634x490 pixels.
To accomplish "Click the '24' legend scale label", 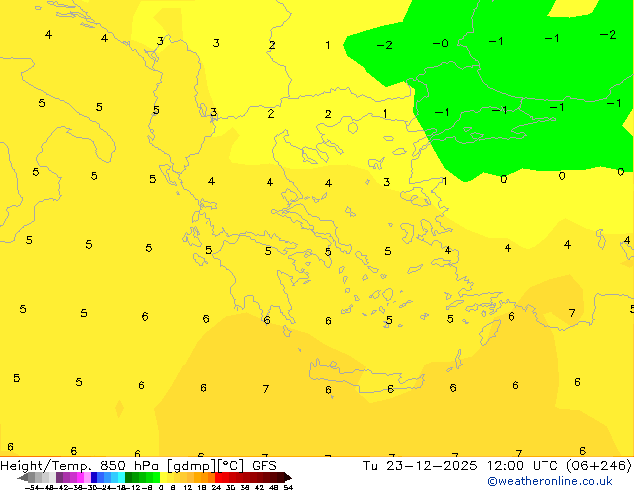I will click(216, 487).
